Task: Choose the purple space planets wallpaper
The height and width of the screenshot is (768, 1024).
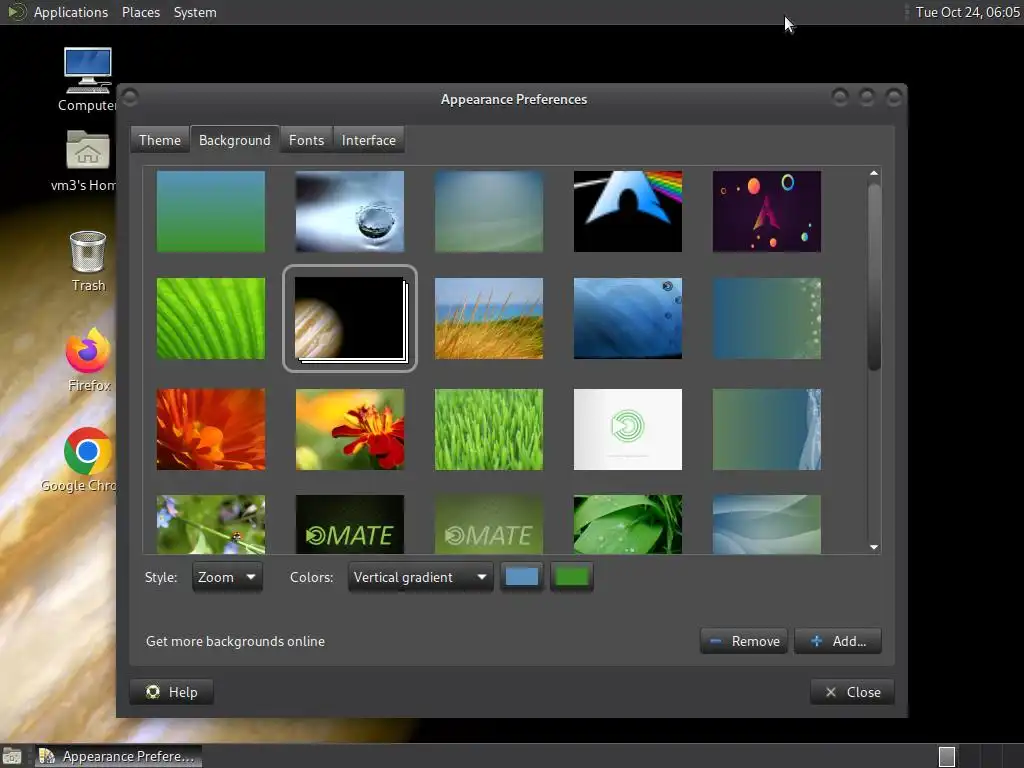Action: coord(767,212)
